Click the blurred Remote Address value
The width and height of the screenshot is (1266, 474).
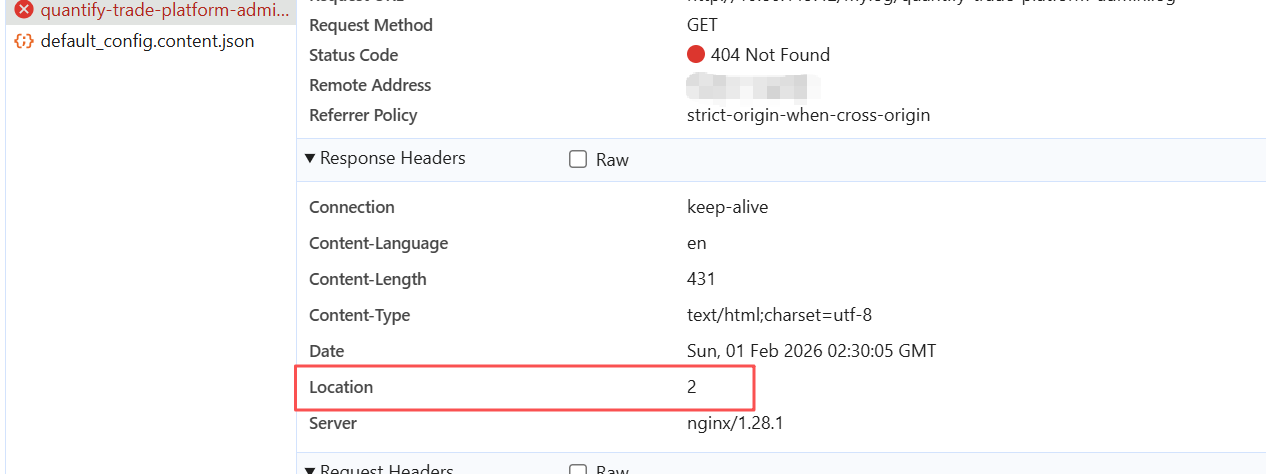pyautogui.click(x=753, y=85)
